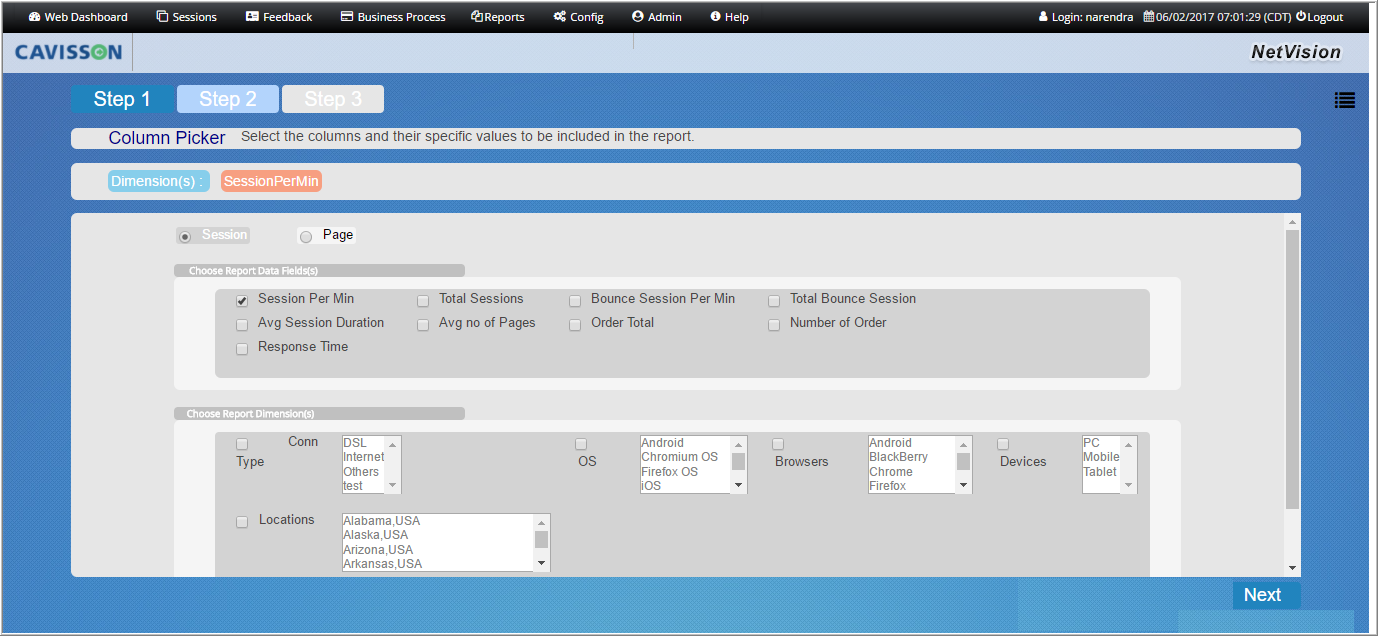The image size is (1378, 636).
Task: Switch to Step 2 tab
Action: click(x=228, y=99)
